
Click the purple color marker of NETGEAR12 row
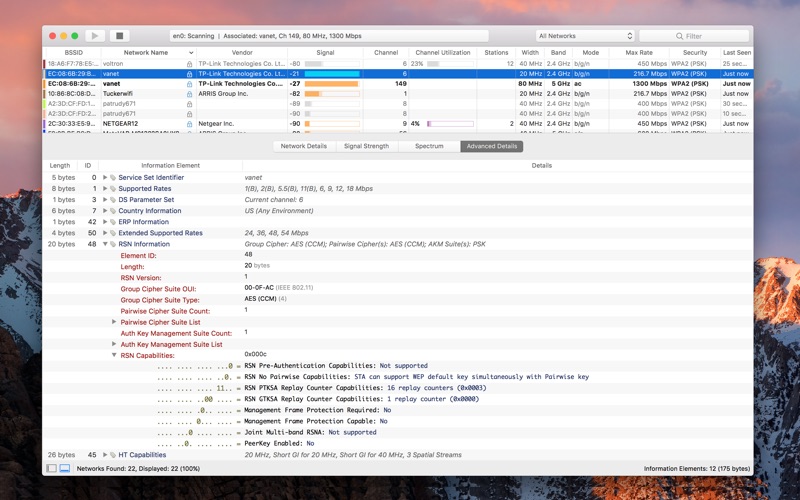pyautogui.click(x=44, y=123)
